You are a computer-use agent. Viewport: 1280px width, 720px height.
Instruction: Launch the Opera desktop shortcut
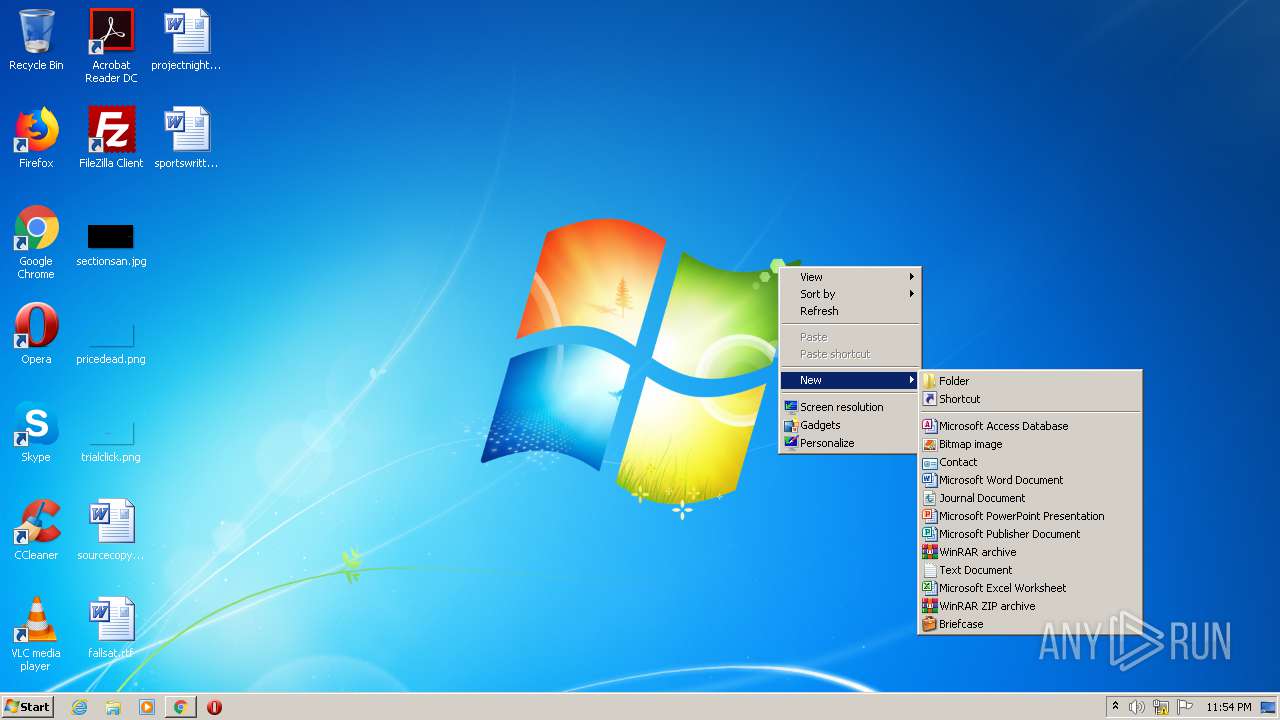36,334
